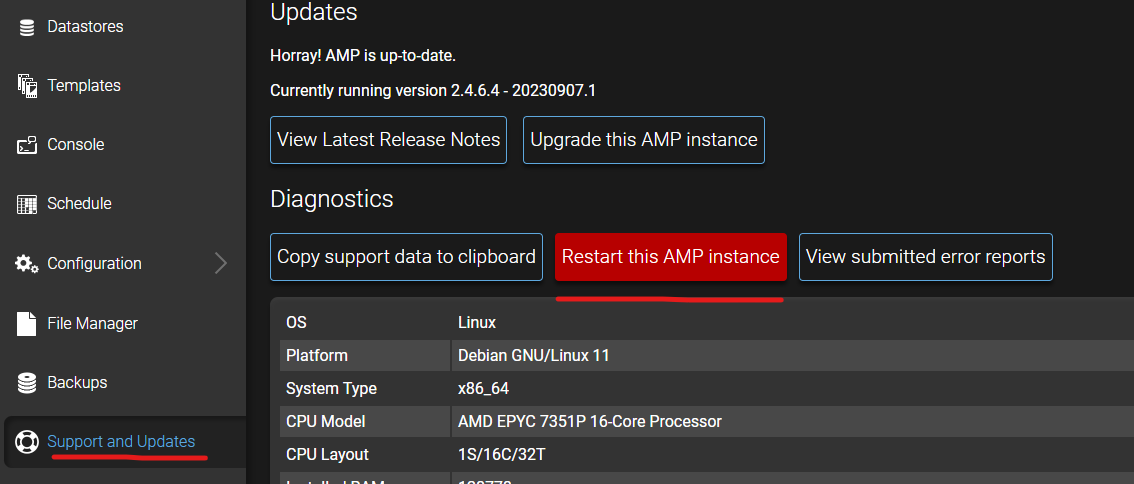The width and height of the screenshot is (1134, 484).
Task: Click the x86_64 value cell
Action: click(484, 389)
